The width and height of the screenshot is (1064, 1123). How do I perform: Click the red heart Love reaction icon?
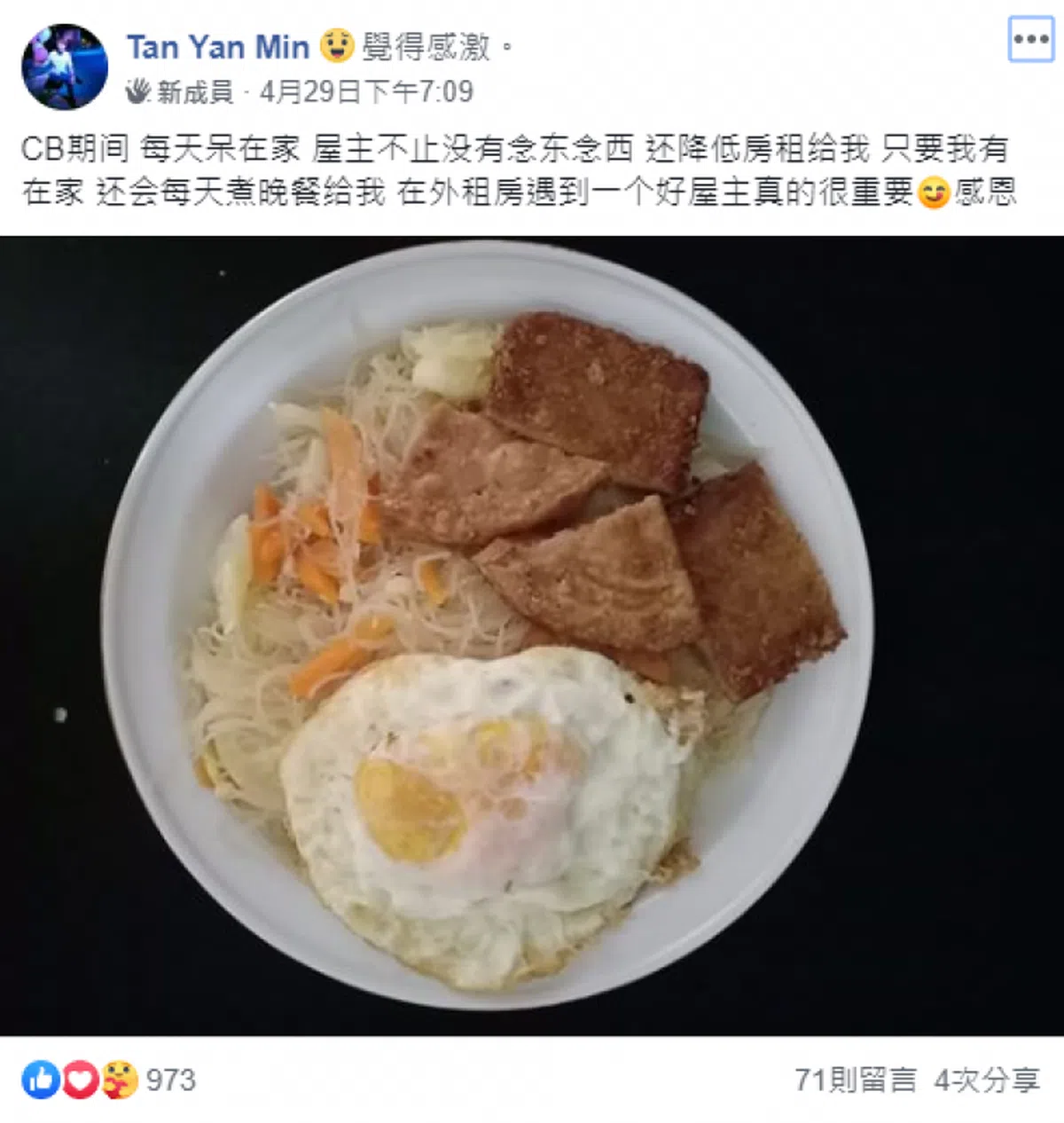pyautogui.click(x=80, y=1080)
